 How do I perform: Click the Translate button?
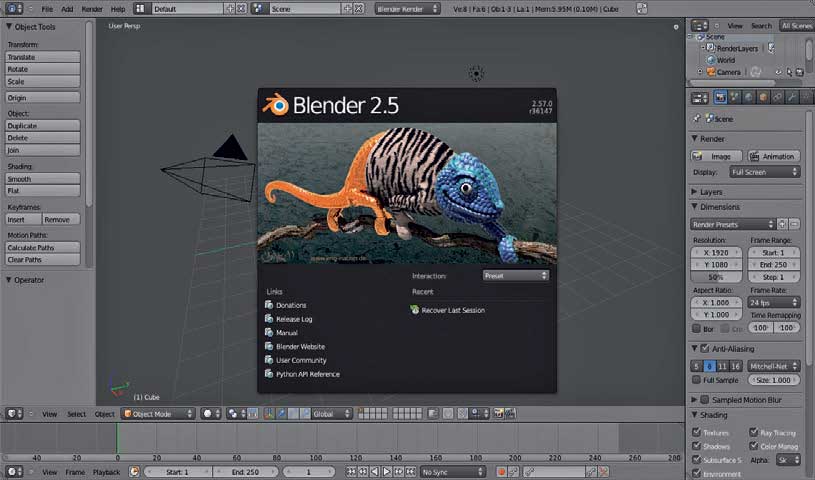(x=43, y=57)
